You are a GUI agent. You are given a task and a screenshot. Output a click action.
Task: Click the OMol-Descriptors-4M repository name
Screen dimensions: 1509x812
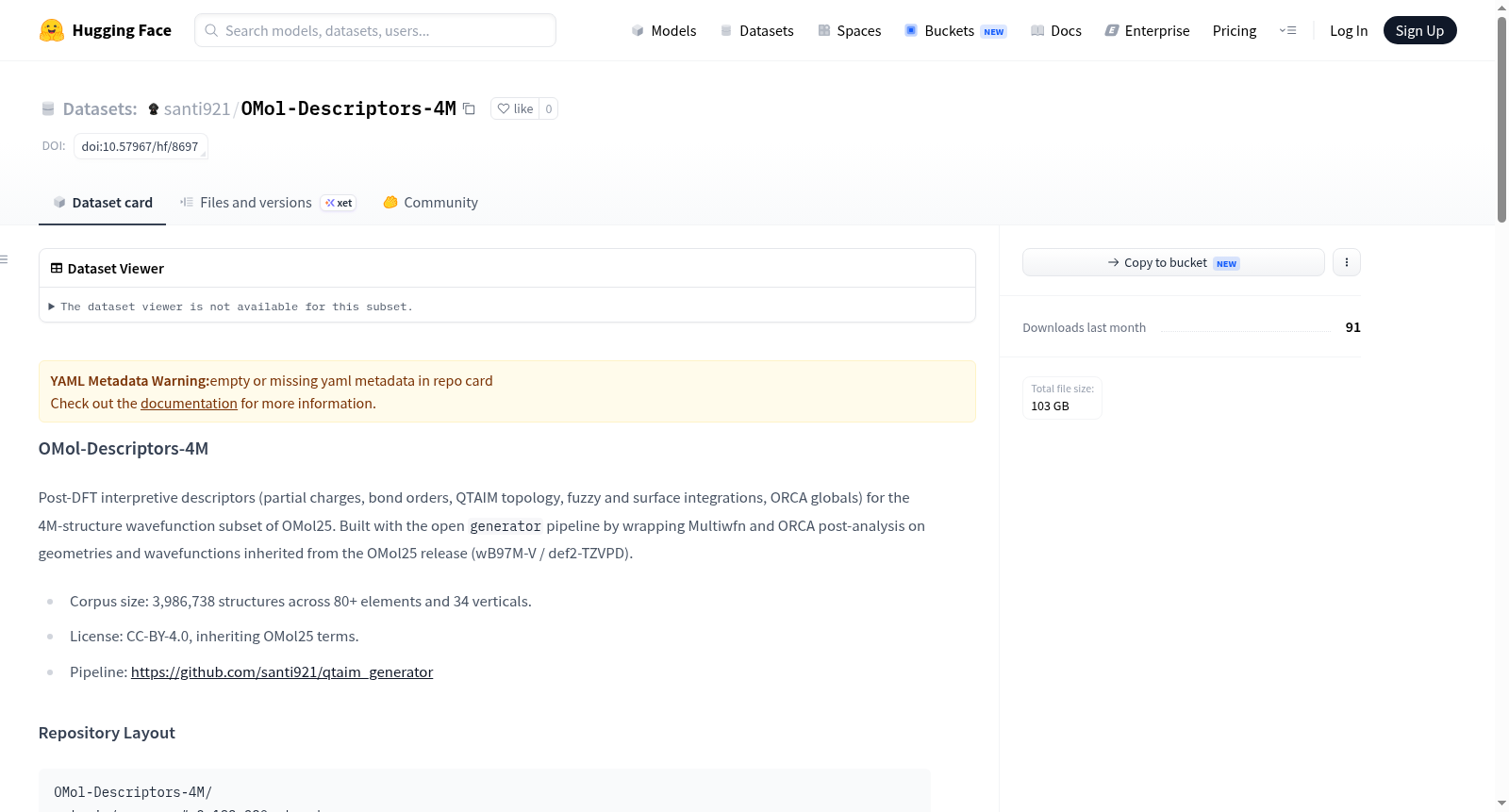349,108
